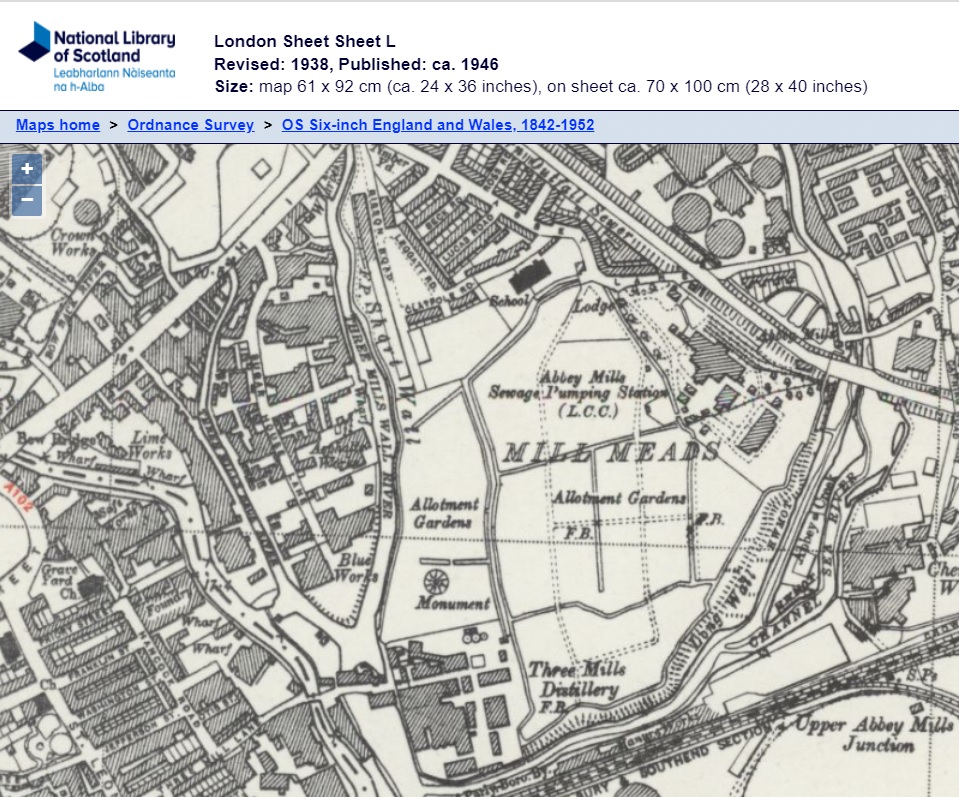Click the Blue Works map label

(x=358, y=568)
